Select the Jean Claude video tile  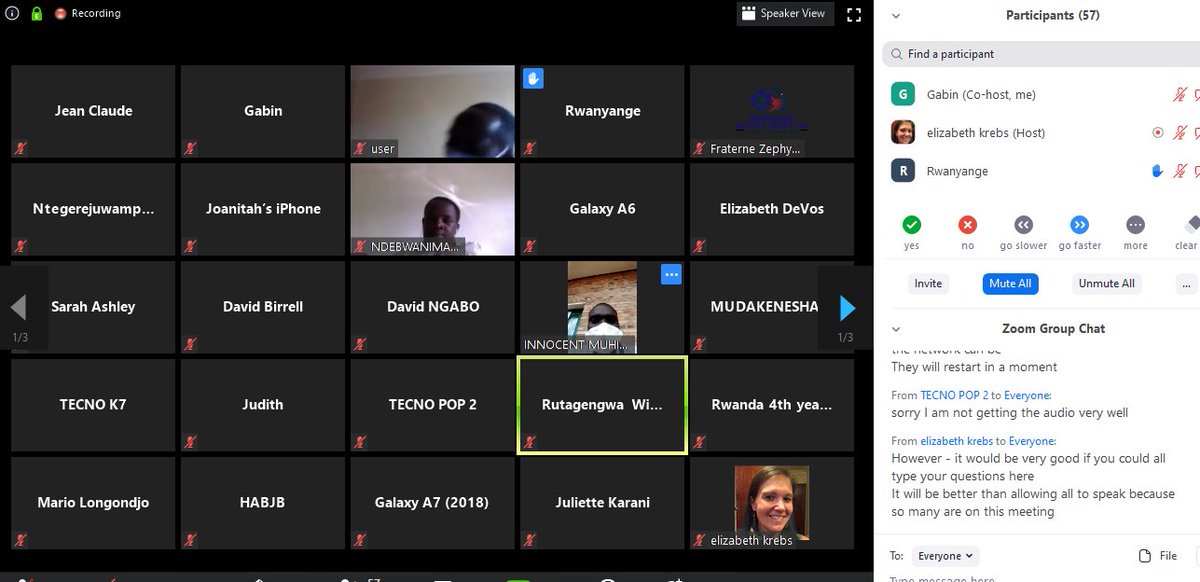click(x=93, y=111)
